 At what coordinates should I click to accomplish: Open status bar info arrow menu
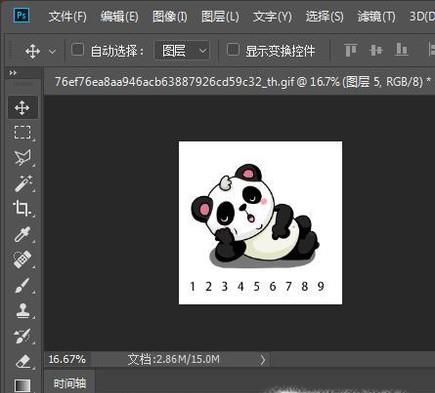[263, 360]
